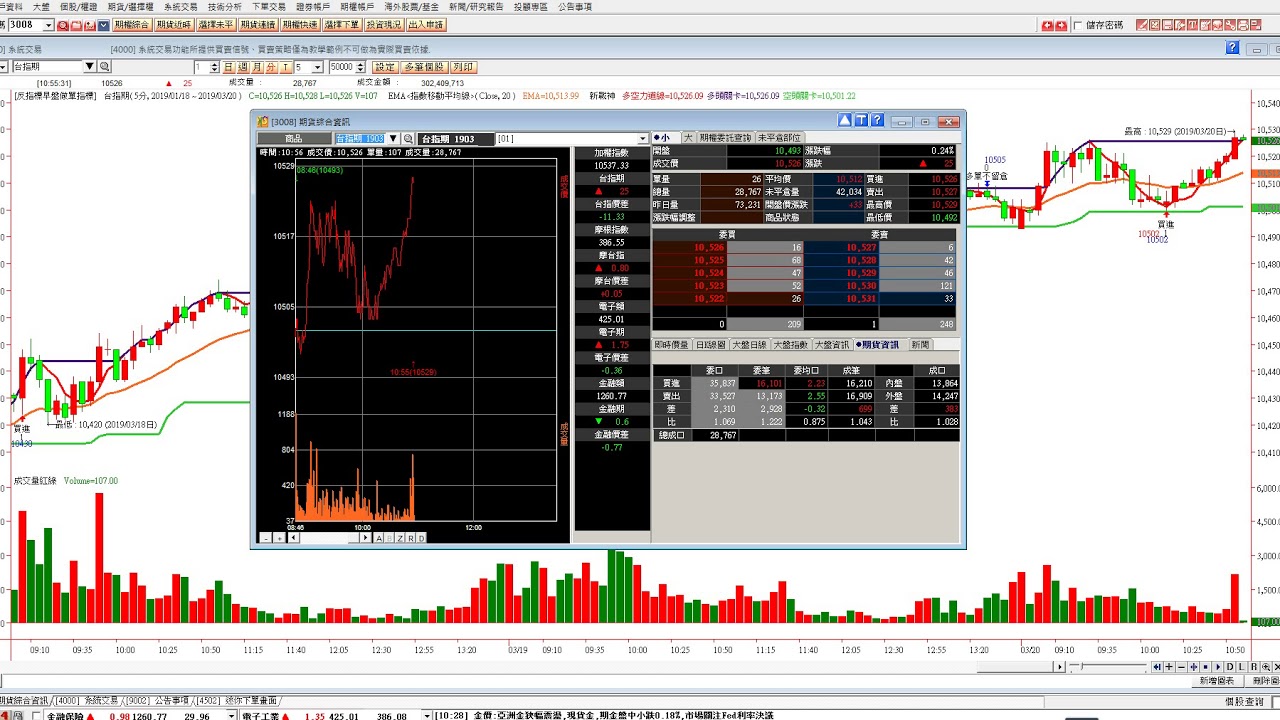Click the magnifier icon in 期貨綜合資訊 popup
Viewport: 1280px width, 720px height.
[408, 139]
